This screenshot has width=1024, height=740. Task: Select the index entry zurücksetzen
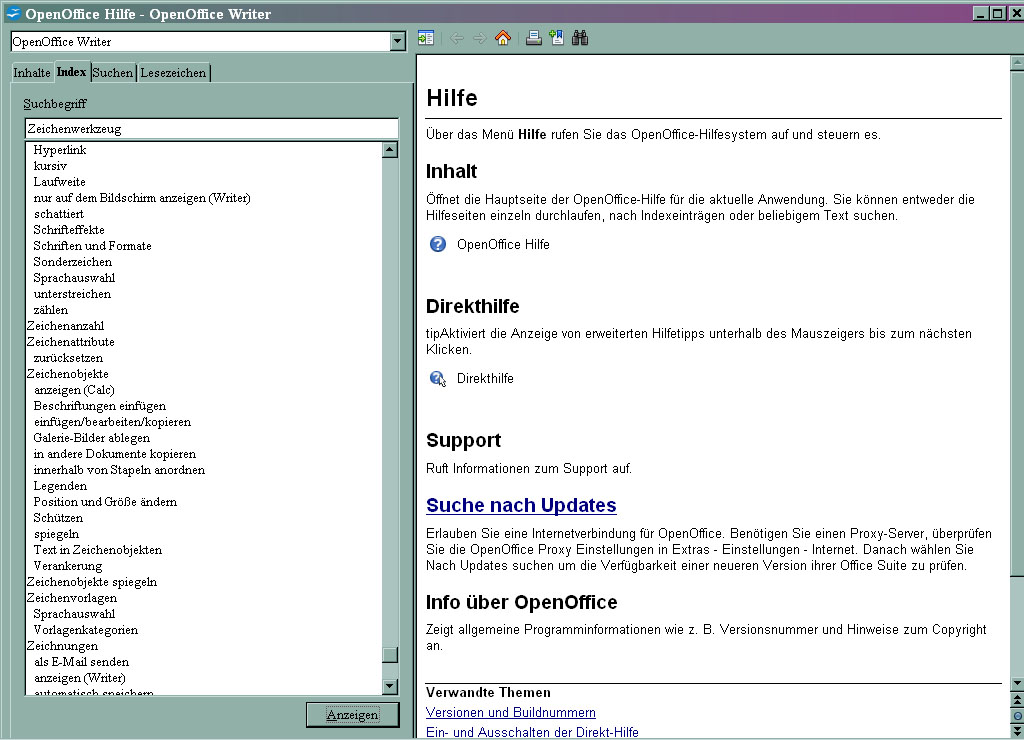click(x=69, y=358)
